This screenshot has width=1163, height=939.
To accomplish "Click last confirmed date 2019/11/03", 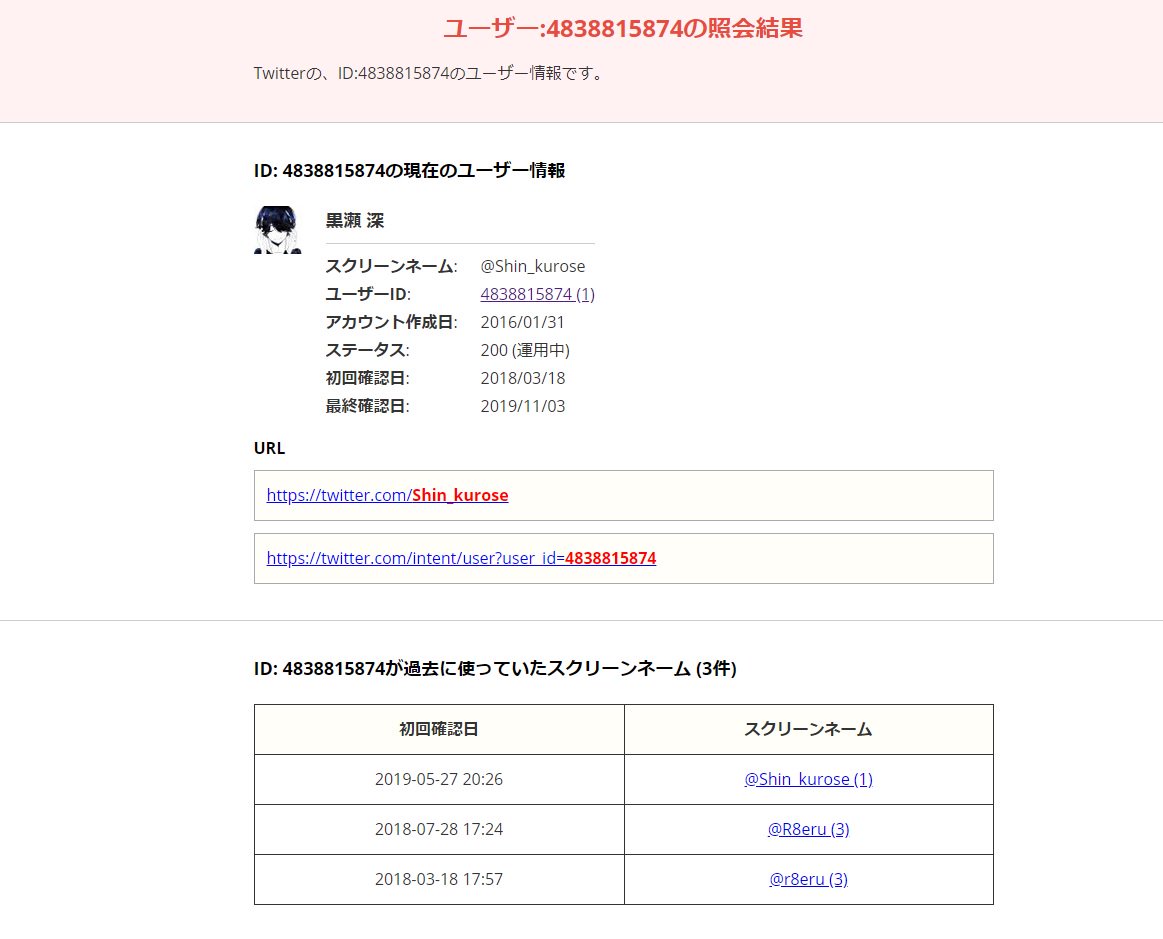I will click(x=522, y=406).
